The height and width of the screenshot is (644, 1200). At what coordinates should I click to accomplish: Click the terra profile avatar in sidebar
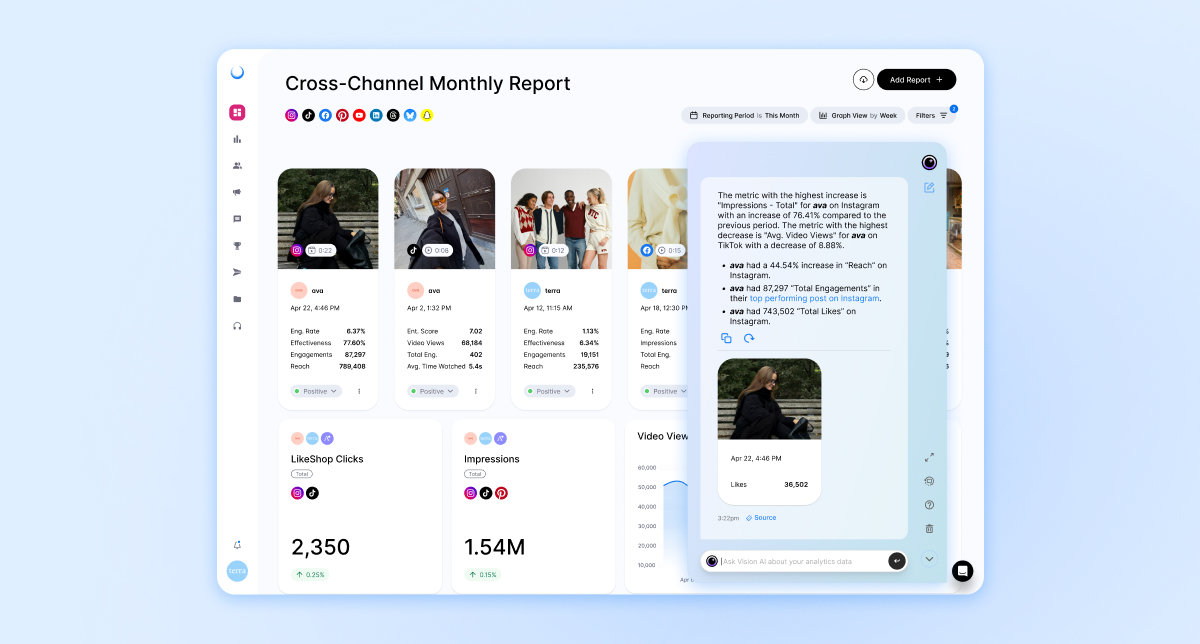237,571
